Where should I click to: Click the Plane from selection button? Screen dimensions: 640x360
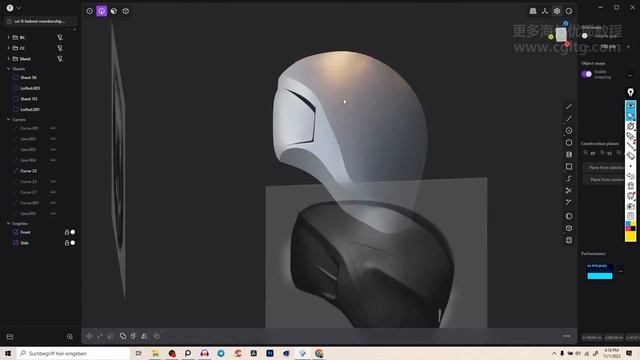coord(604,167)
